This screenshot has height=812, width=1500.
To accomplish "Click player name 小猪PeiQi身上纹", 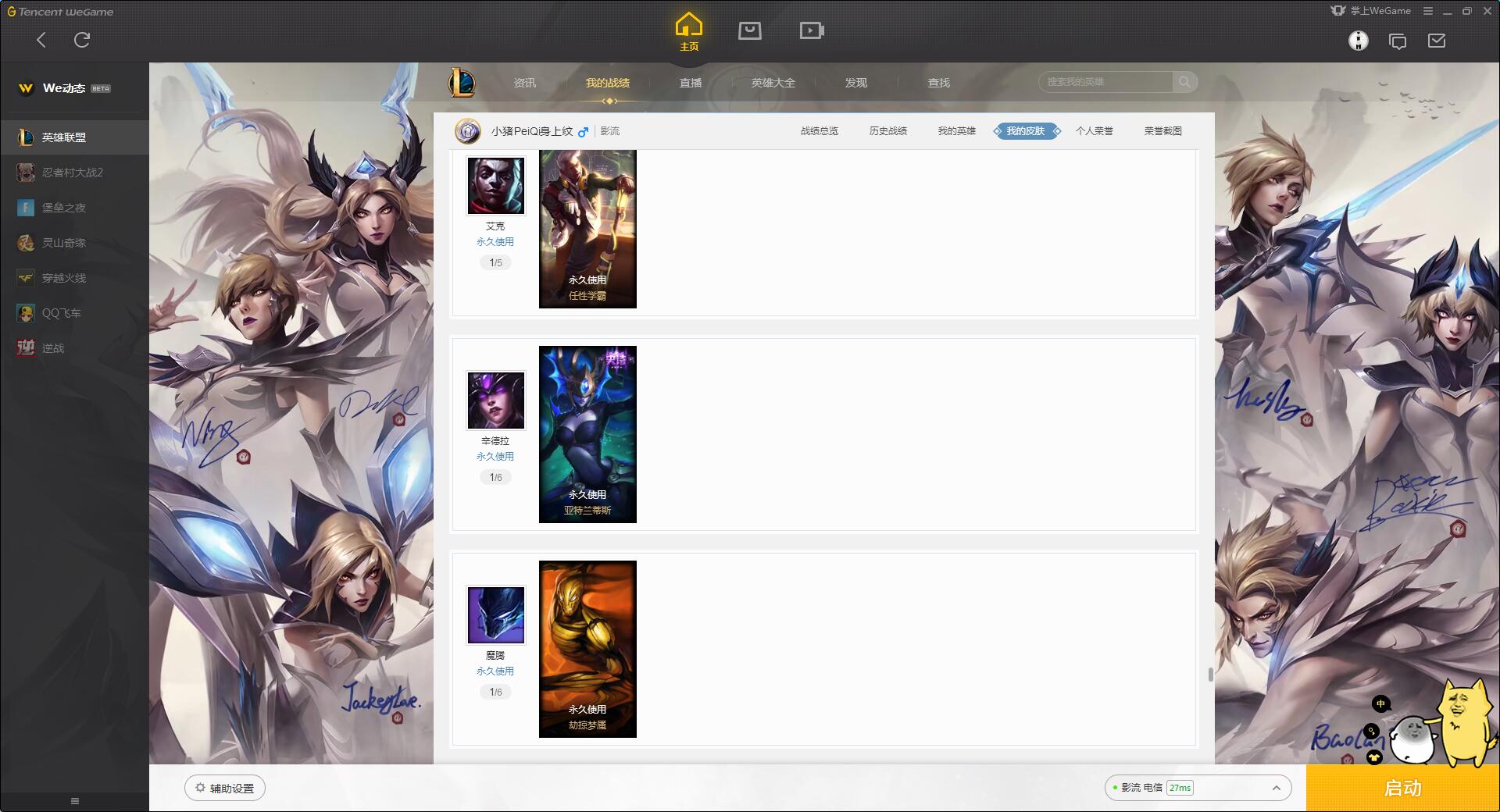I will (532, 131).
